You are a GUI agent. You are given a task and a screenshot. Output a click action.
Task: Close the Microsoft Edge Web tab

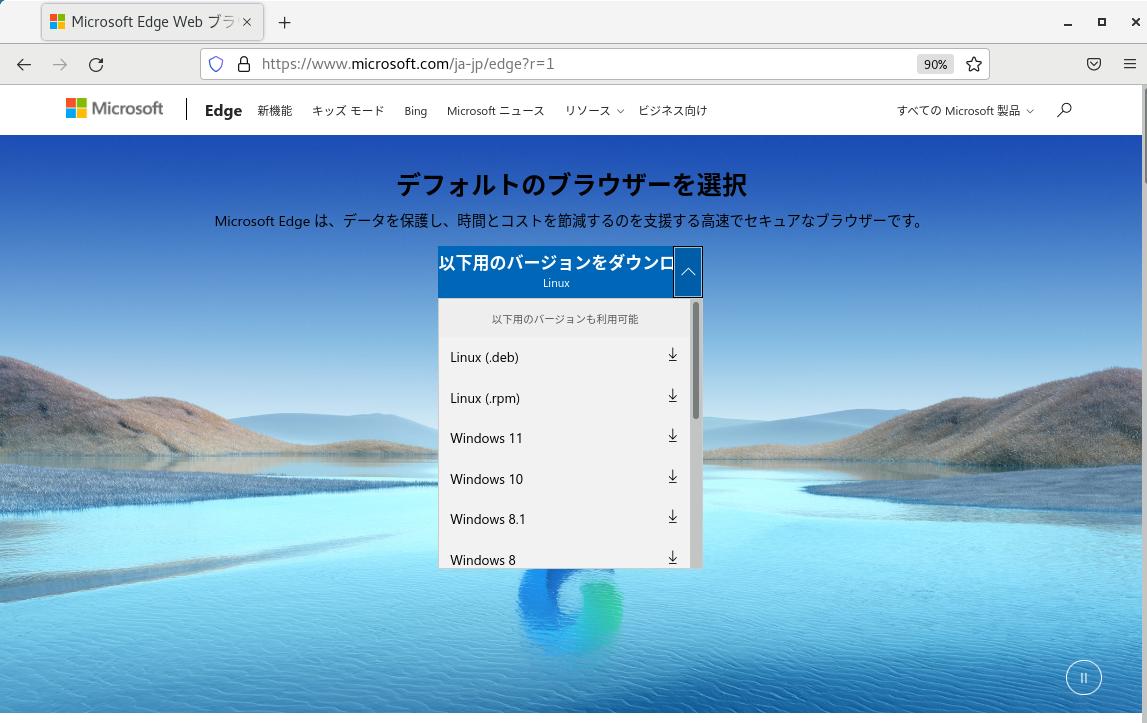pyautogui.click(x=247, y=22)
